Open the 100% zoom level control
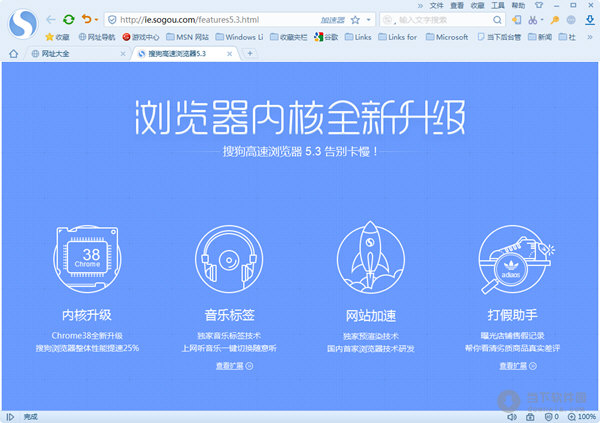Screen dimensions: 600x423 click(582, 417)
